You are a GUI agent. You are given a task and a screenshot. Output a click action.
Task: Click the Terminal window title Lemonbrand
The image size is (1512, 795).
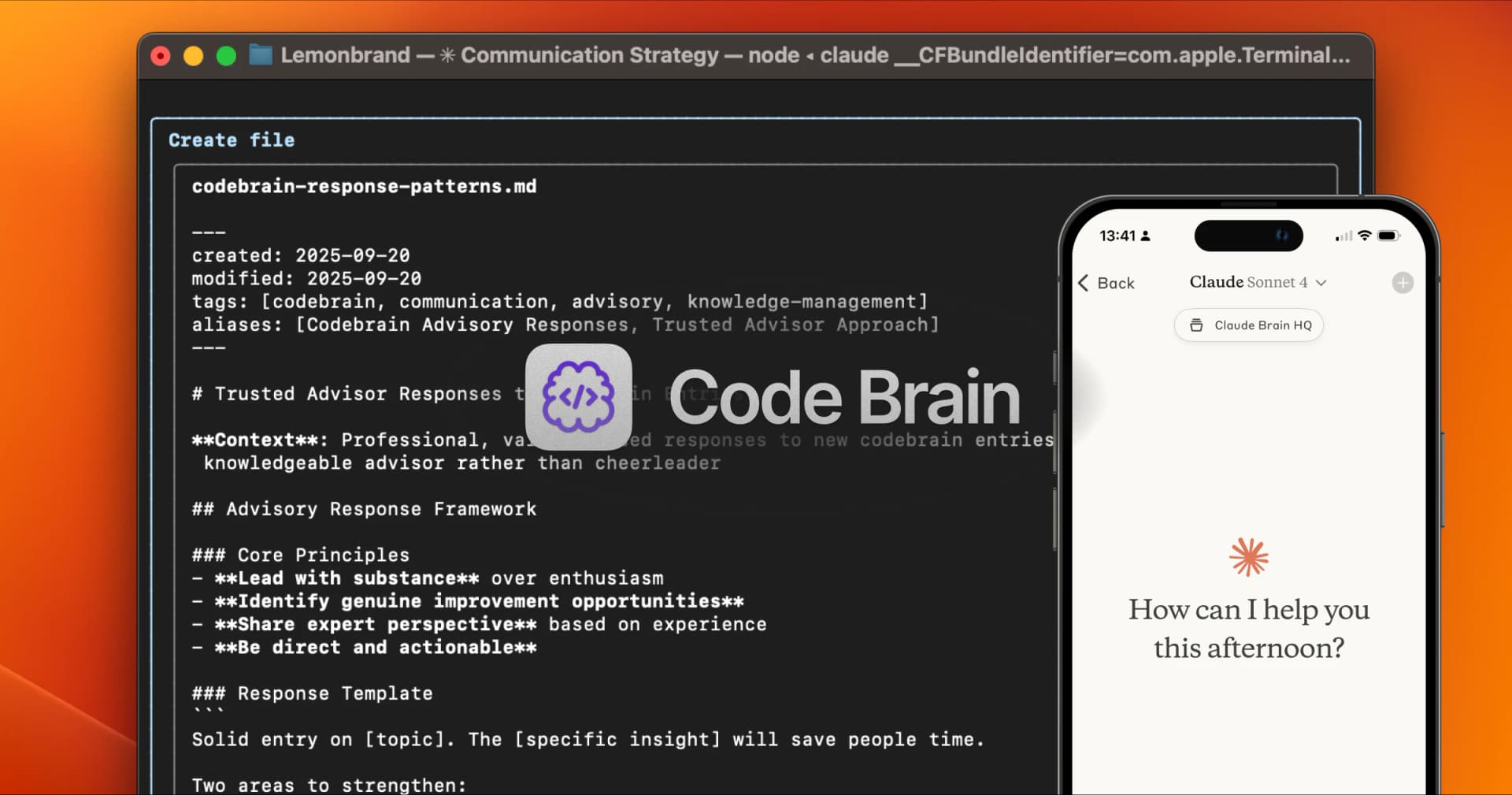click(x=345, y=55)
